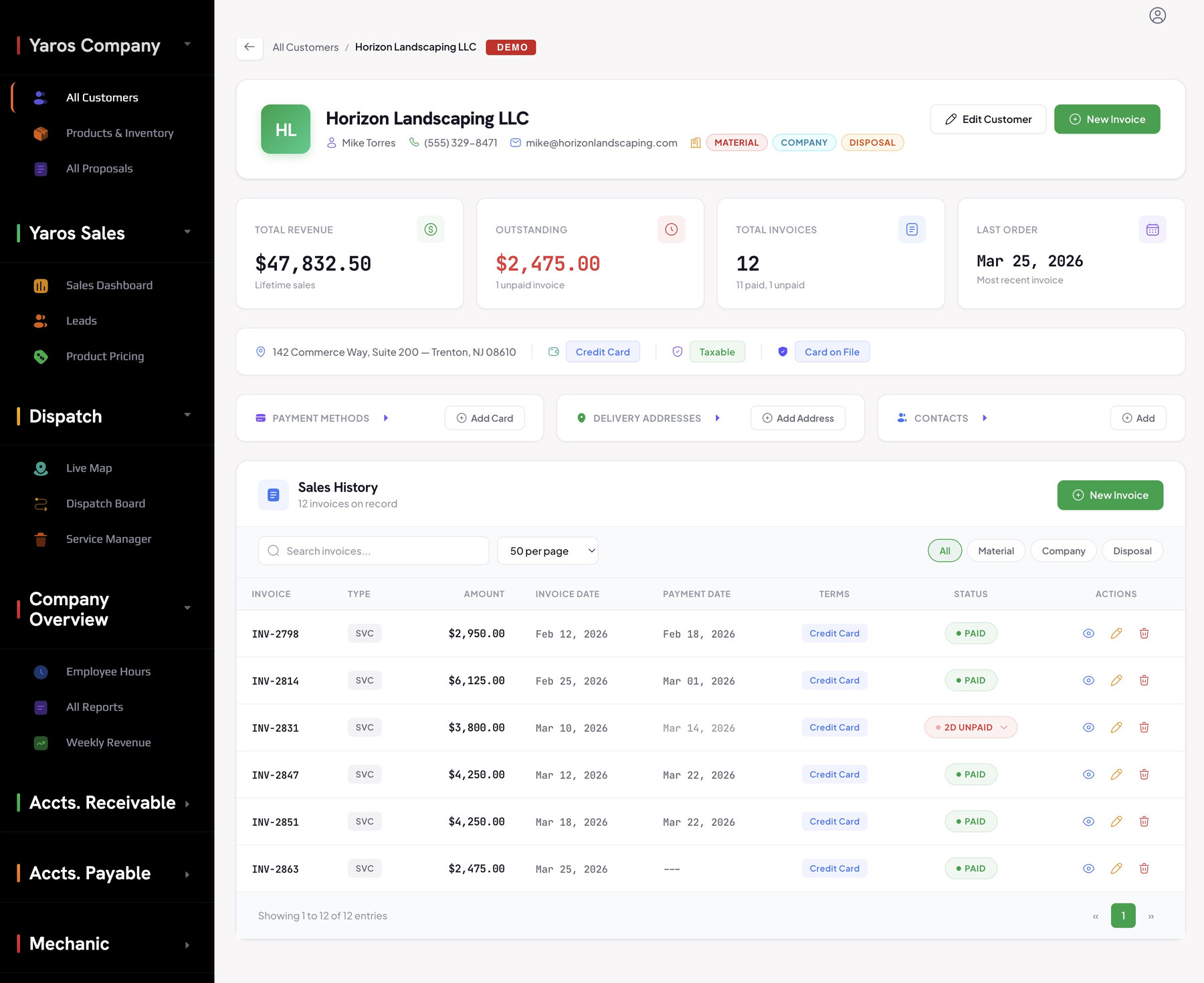1204x983 pixels.
Task: Open the 2D UNPAID status dropdown
Action: [x=971, y=728]
